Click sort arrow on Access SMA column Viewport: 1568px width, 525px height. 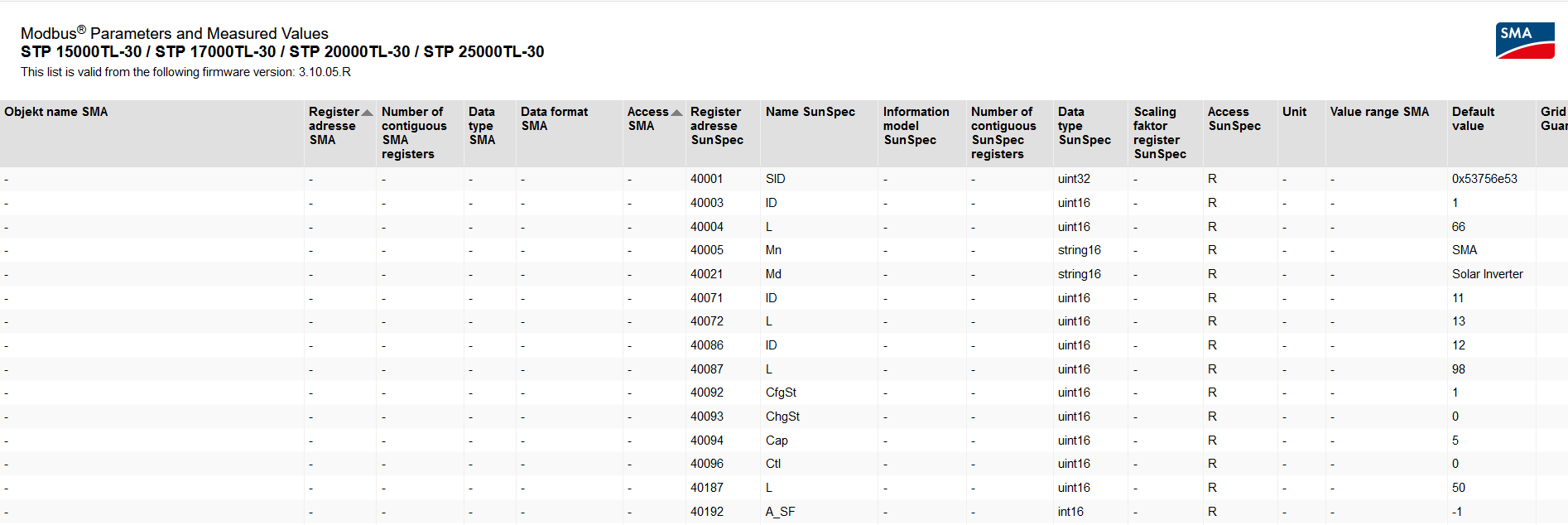pyautogui.click(x=676, y=113)
